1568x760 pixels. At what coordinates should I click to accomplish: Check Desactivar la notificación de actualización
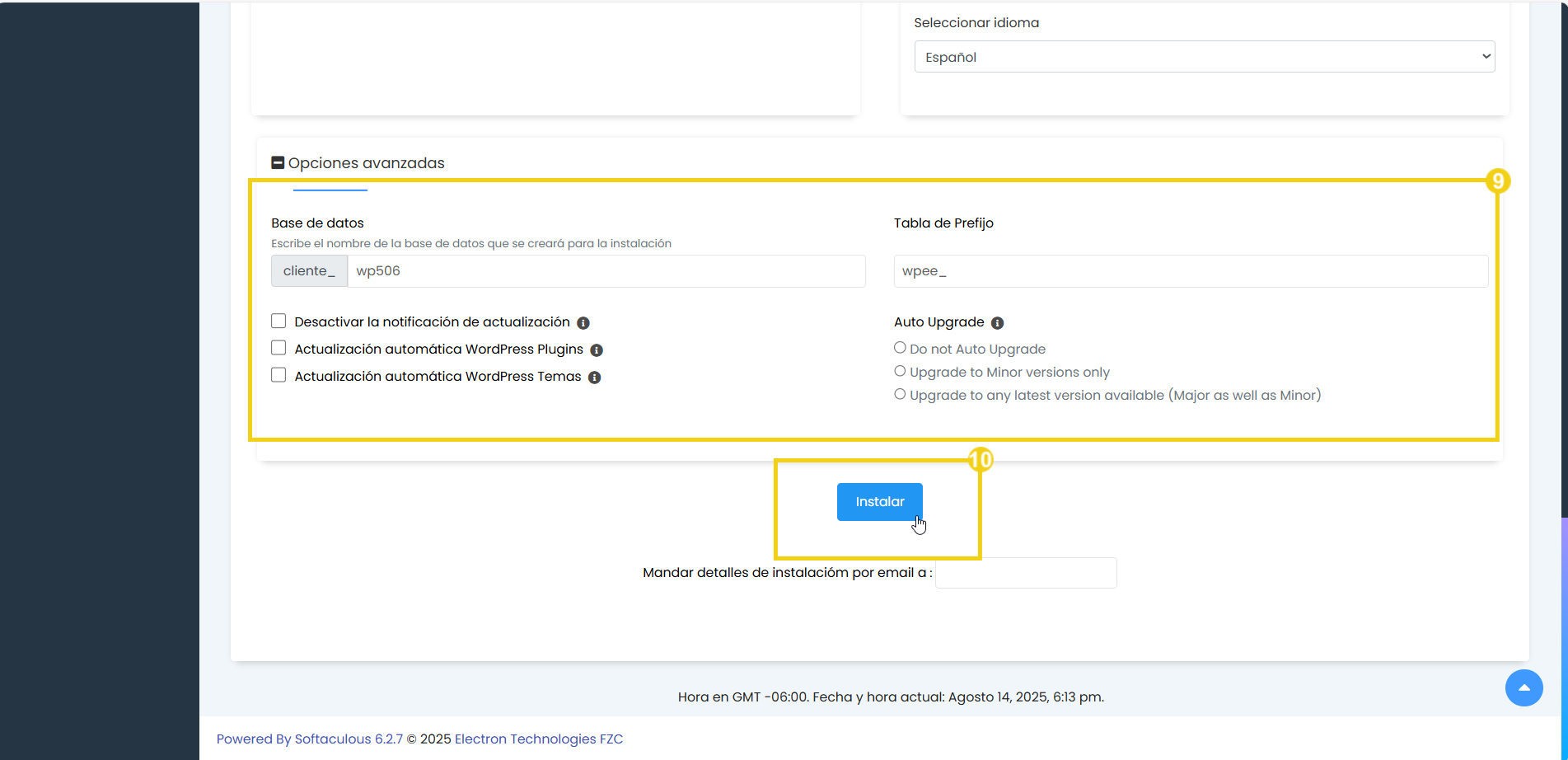278,321
